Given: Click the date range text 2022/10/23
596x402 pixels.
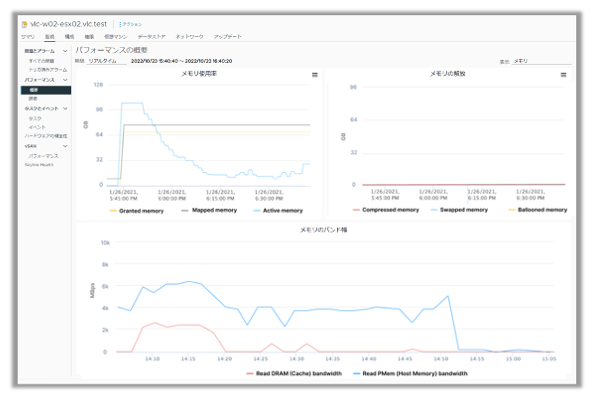Looking at the screenshot, I should coord(182,61).
